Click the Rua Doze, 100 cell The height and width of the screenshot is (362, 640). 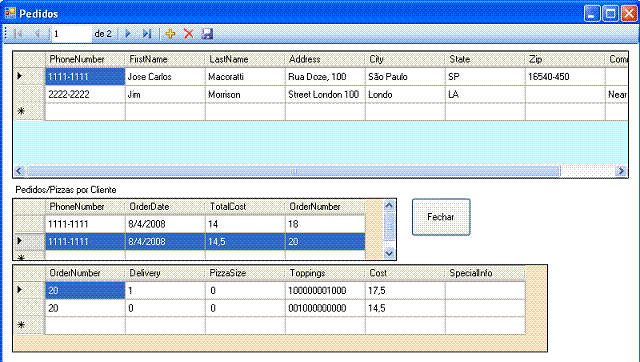325,77
